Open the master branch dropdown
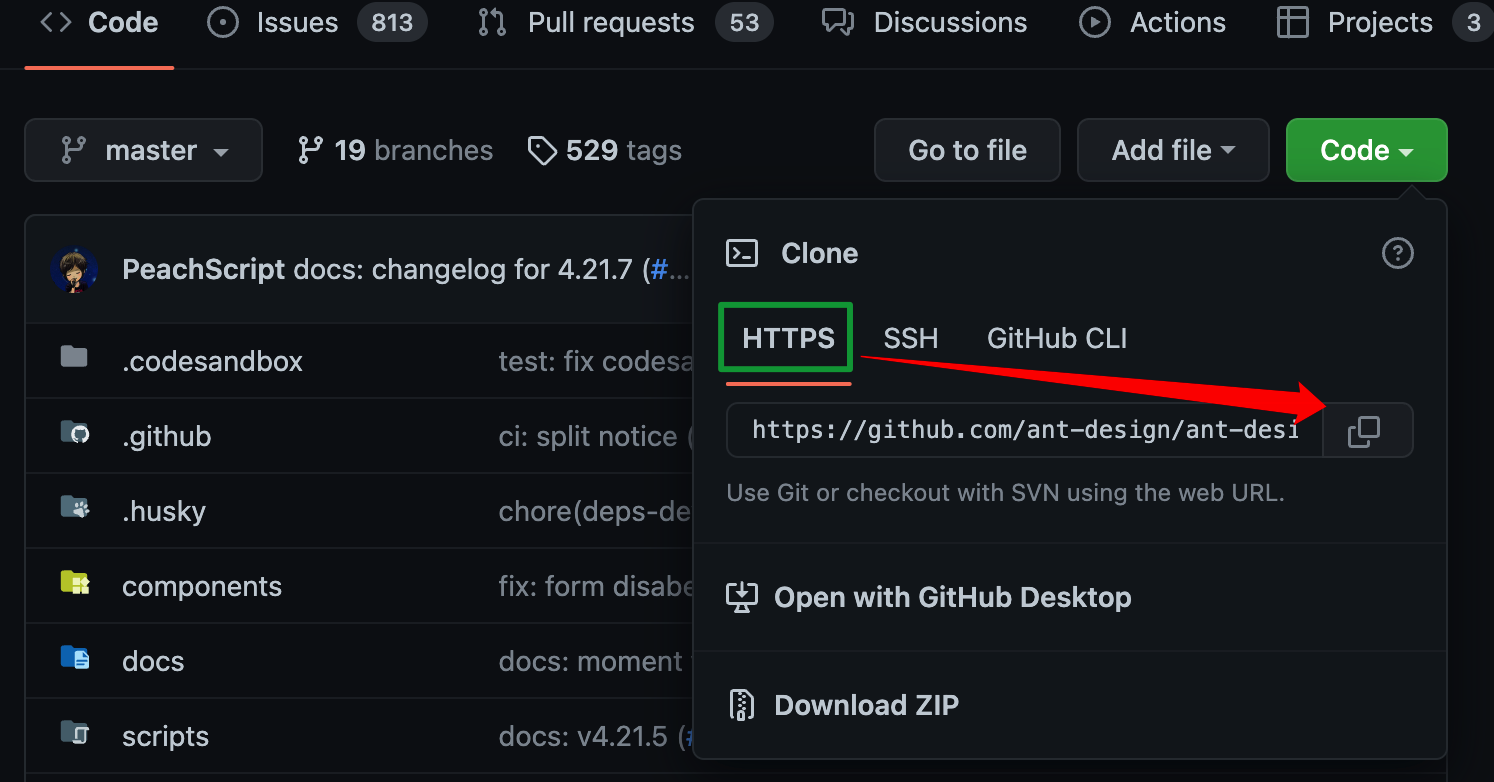 pyautogui.click(x=143, y=151)
